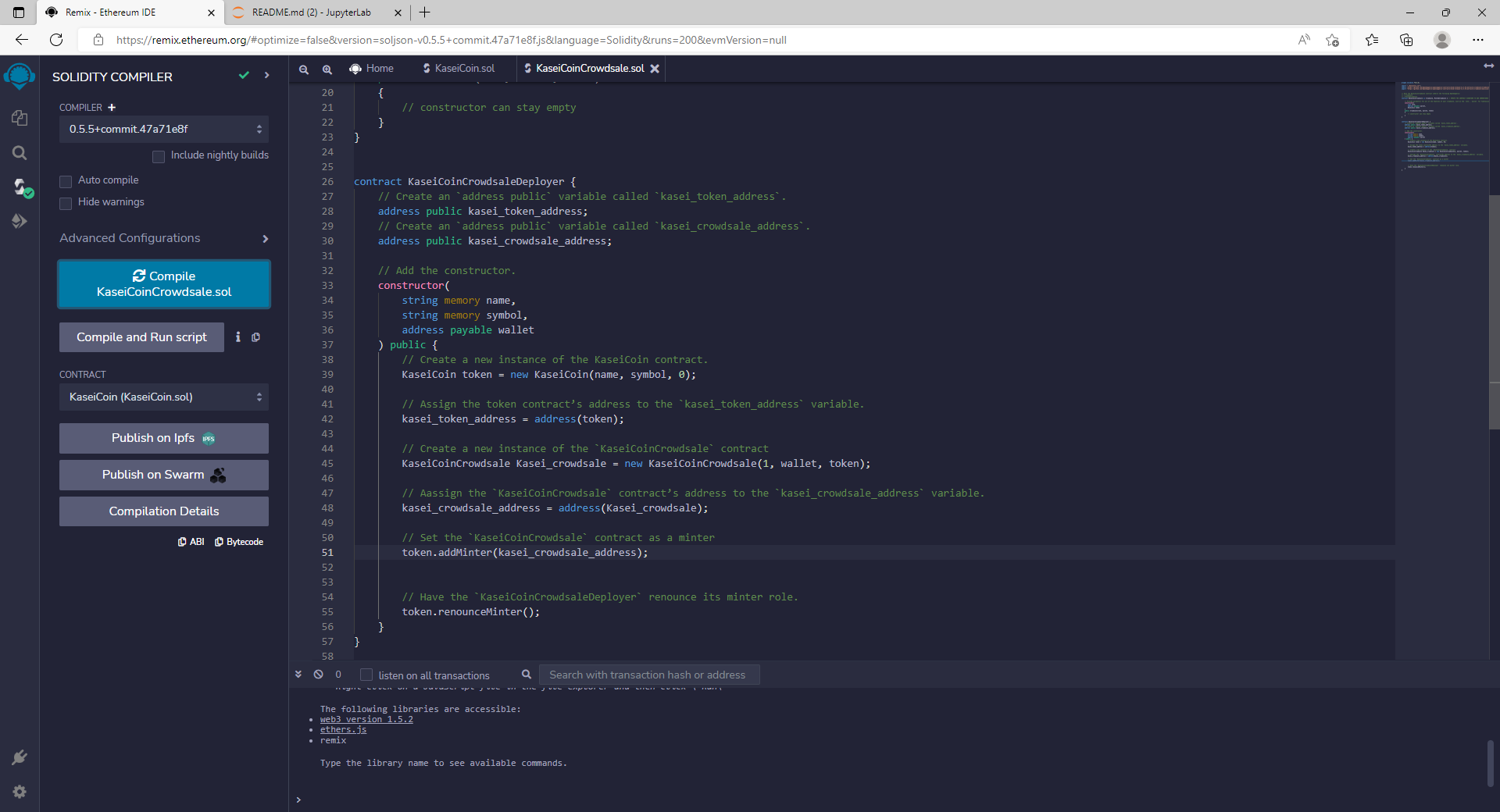1500x812 pixels.
Task: Enable Hide warnings checkbox
Action: (66, 203)
